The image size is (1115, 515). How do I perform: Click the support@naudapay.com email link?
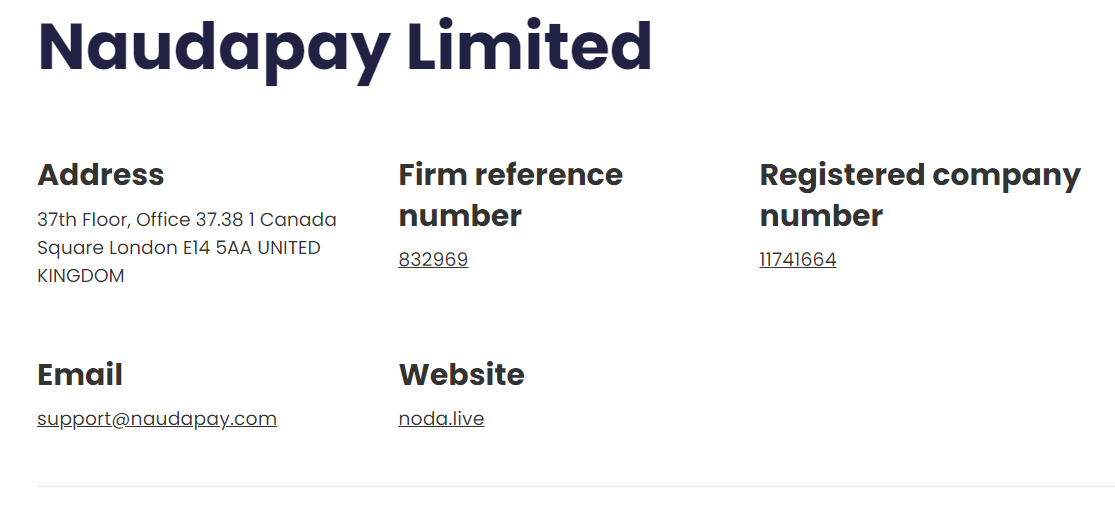157,419
